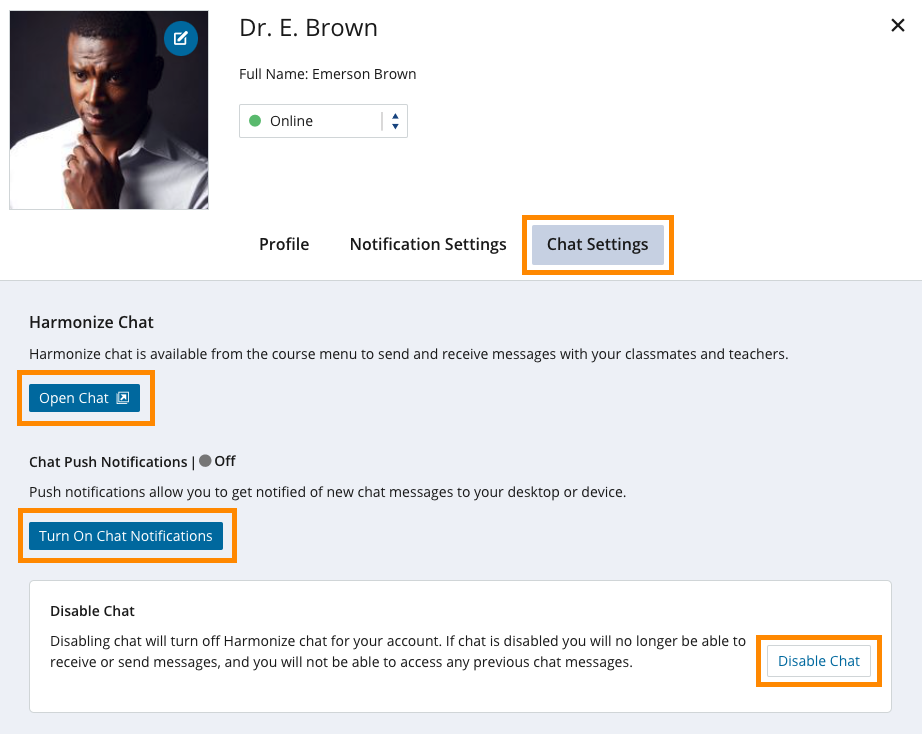
Task: Click the Disable Chat button
Action: click(818, 661)
